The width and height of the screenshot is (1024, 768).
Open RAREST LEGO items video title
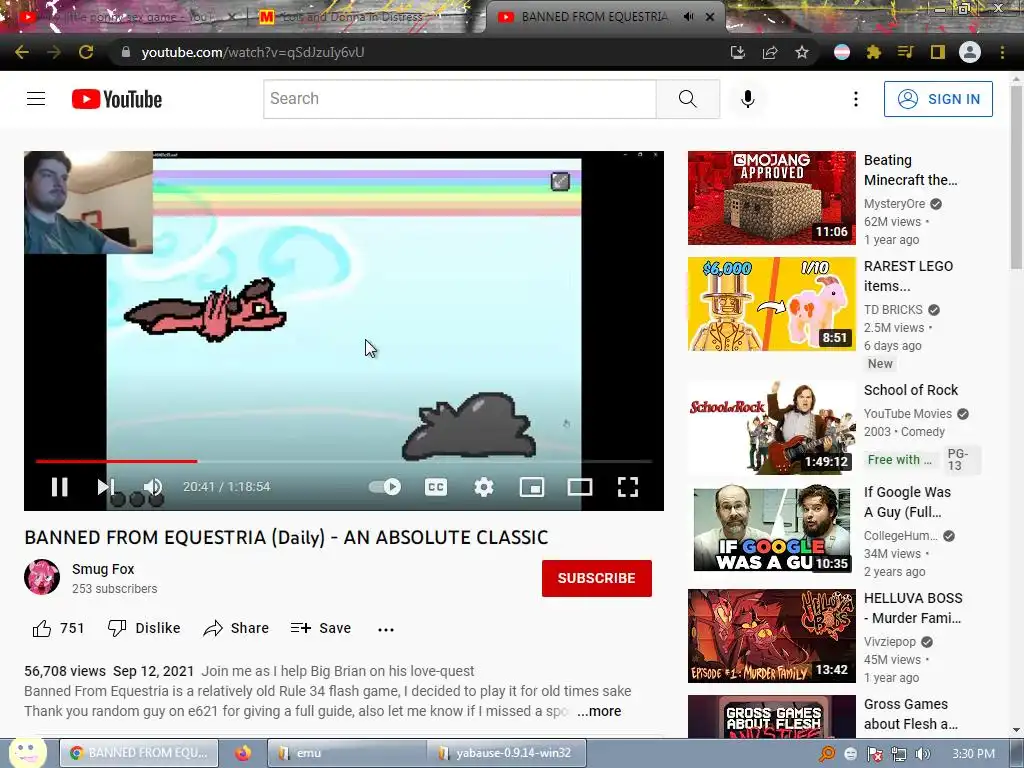(x=908, y=276)
